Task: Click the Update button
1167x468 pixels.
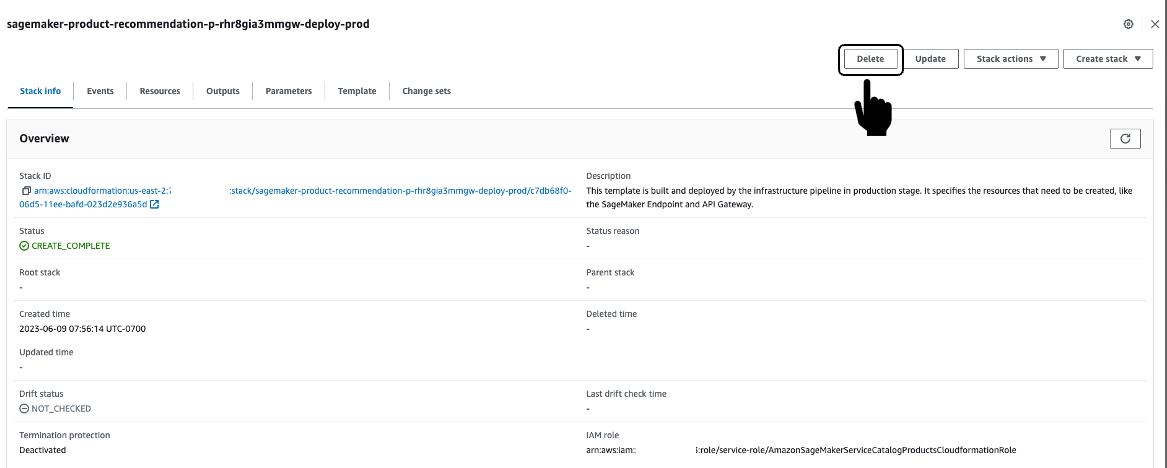Action: (930, 59)
